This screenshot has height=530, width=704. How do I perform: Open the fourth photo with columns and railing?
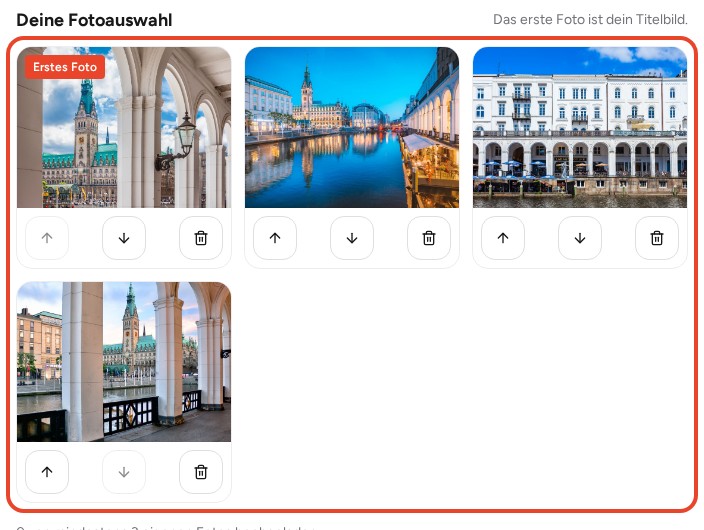click(x=124, y=362)
